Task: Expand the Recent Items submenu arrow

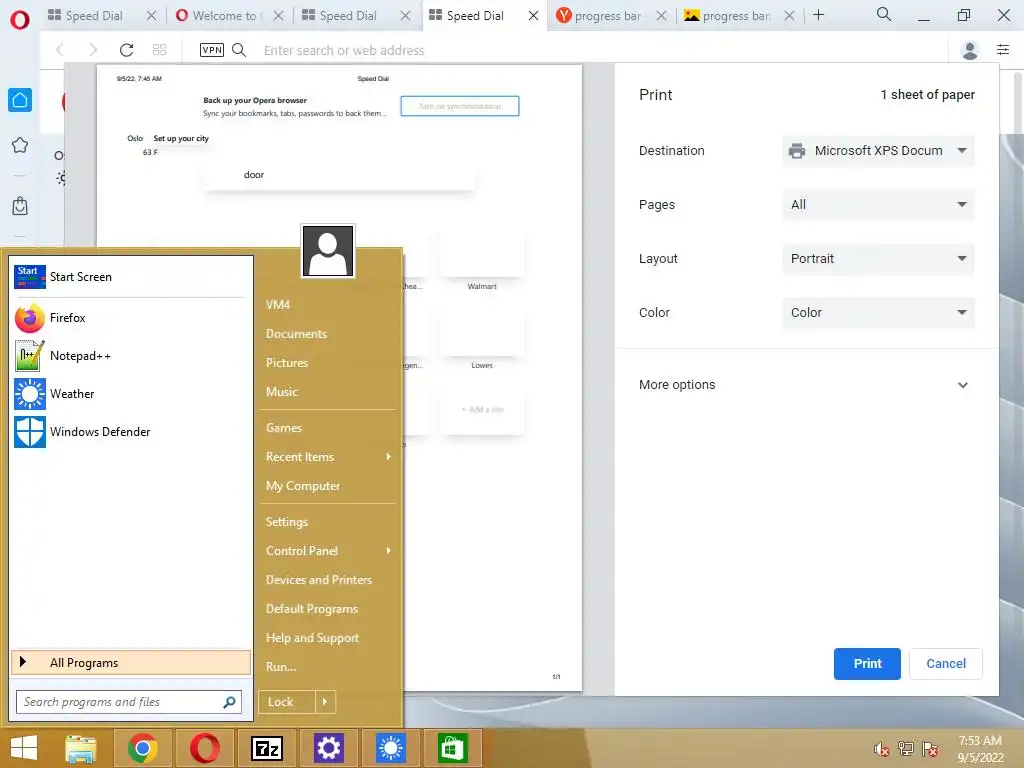Action: tap(389, 456)
